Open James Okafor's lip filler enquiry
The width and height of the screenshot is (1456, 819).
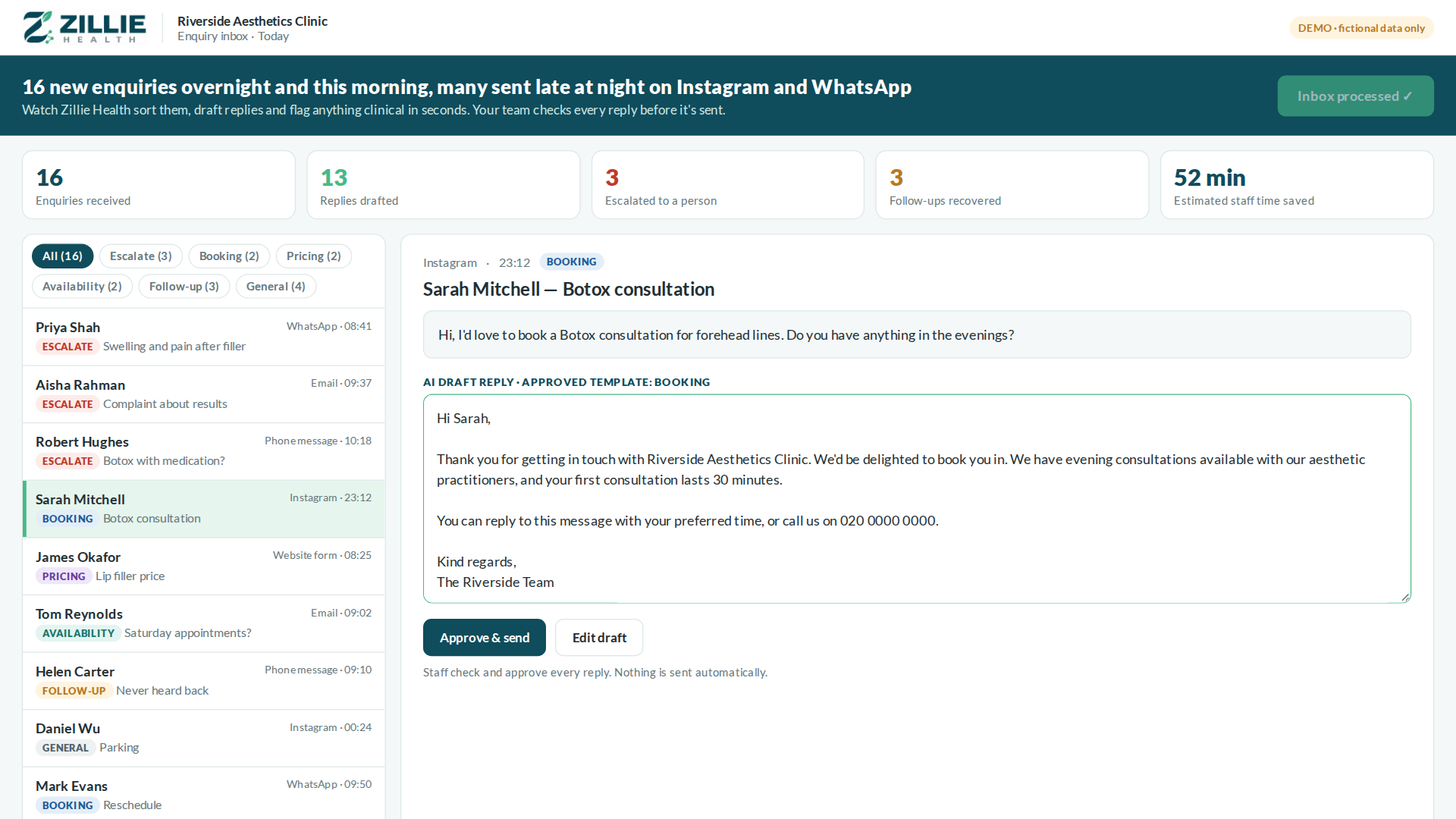[x=204, y=566]
